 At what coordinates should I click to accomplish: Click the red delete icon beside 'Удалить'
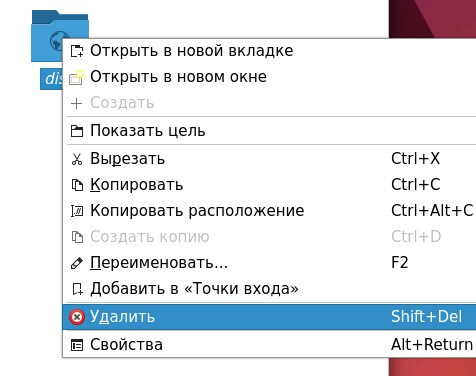(77, 317)
